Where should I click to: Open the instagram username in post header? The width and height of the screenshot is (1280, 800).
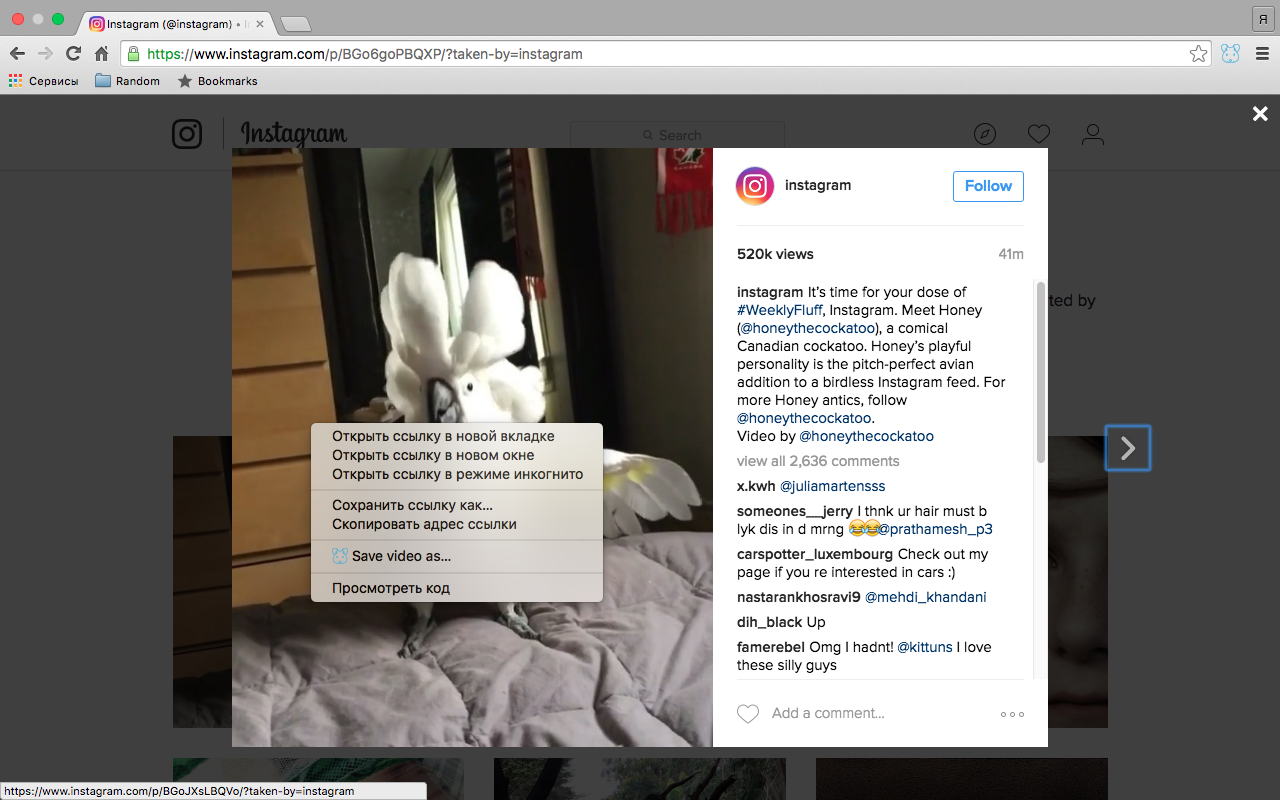point(818,185)
